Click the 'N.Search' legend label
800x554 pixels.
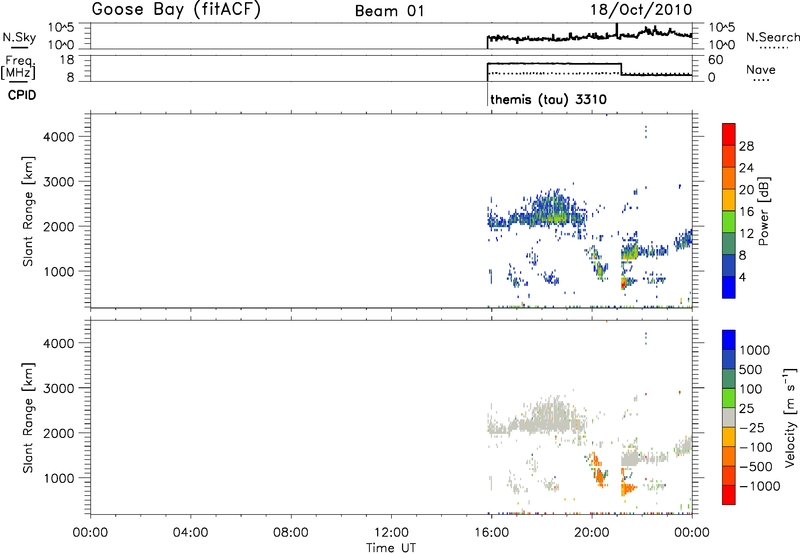[772, 37]
